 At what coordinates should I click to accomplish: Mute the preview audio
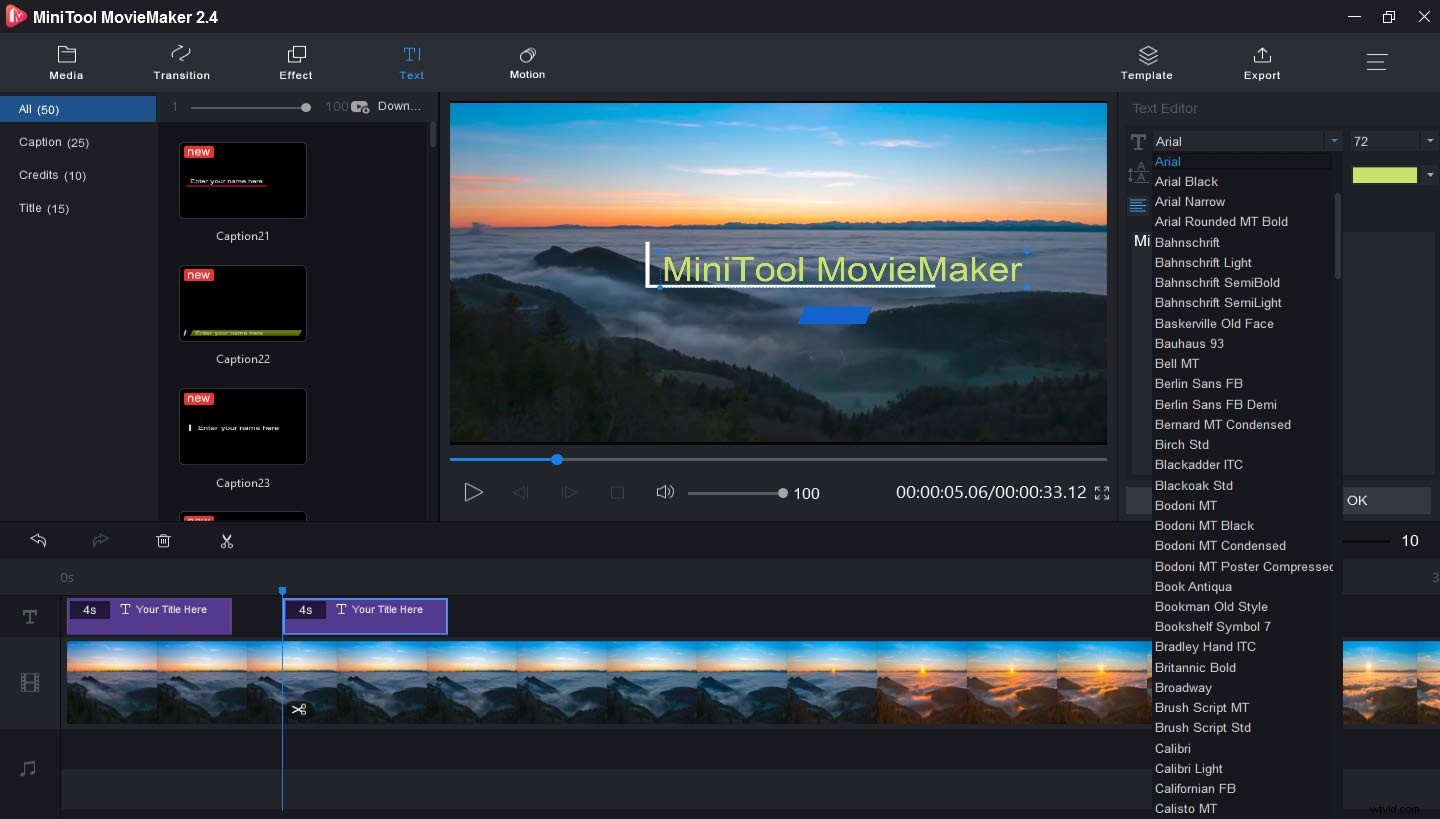tap(665, 492)
